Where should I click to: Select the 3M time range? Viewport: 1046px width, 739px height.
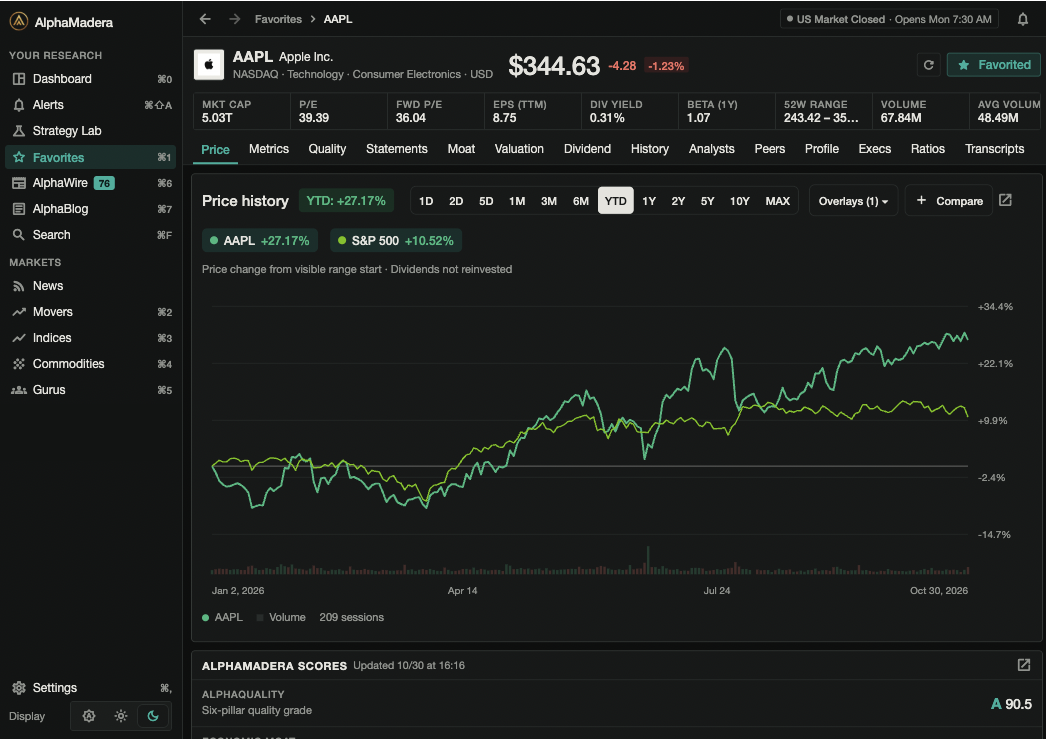pyautogui.click(x=549, y=201)
